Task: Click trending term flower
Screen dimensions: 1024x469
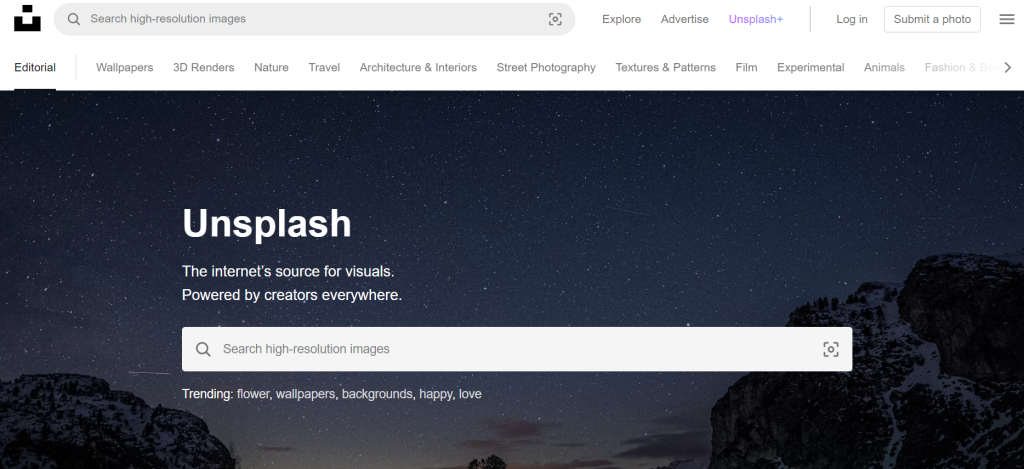Action: coord(253,394)
